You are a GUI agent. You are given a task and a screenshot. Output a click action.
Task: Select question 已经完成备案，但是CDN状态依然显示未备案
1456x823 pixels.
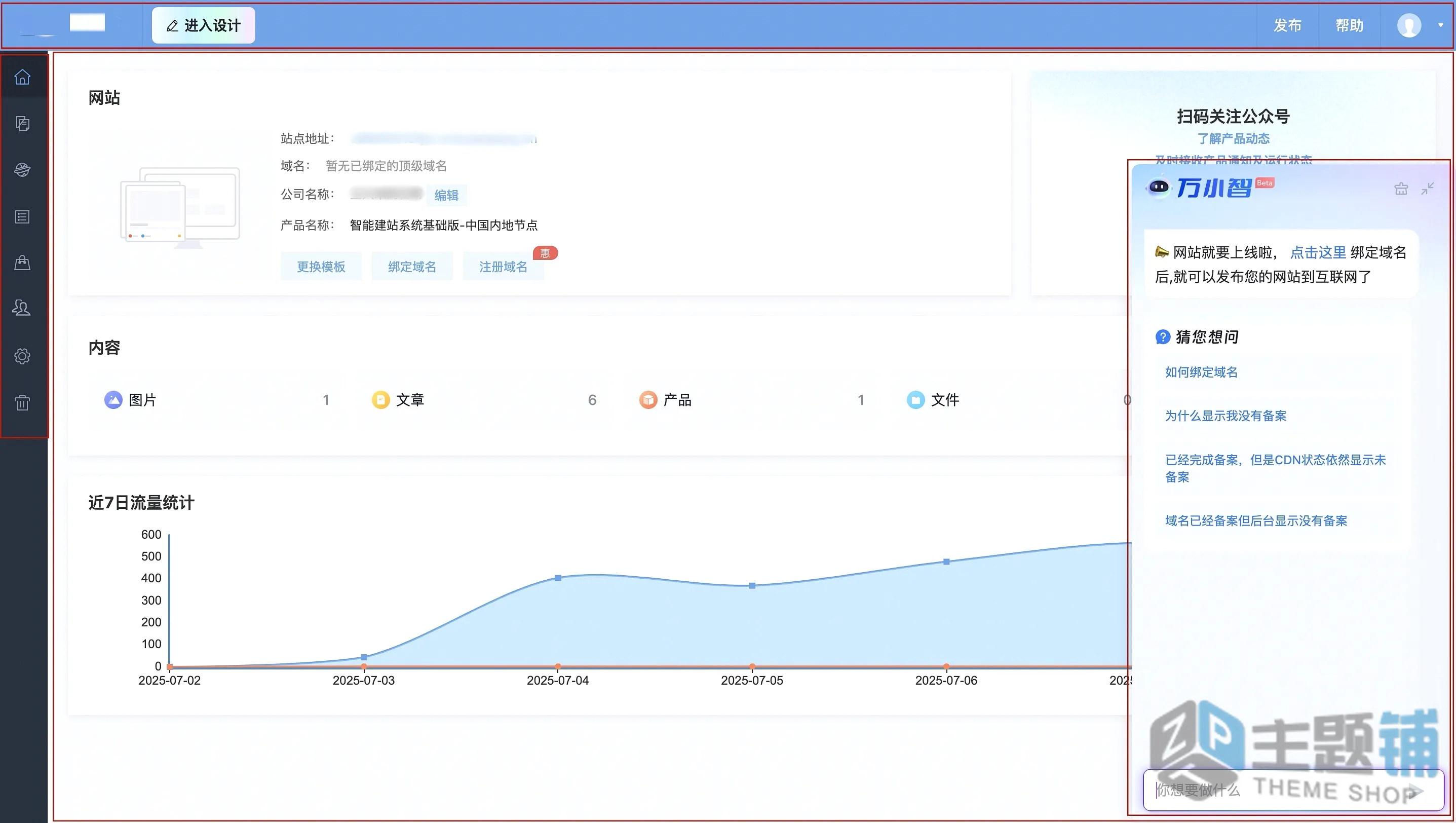click(1275, 468)
